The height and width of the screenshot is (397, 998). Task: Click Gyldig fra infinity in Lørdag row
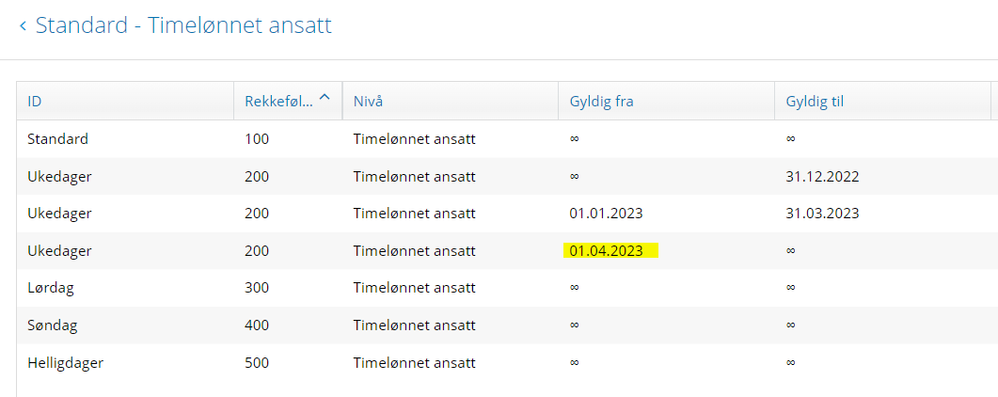574,288
